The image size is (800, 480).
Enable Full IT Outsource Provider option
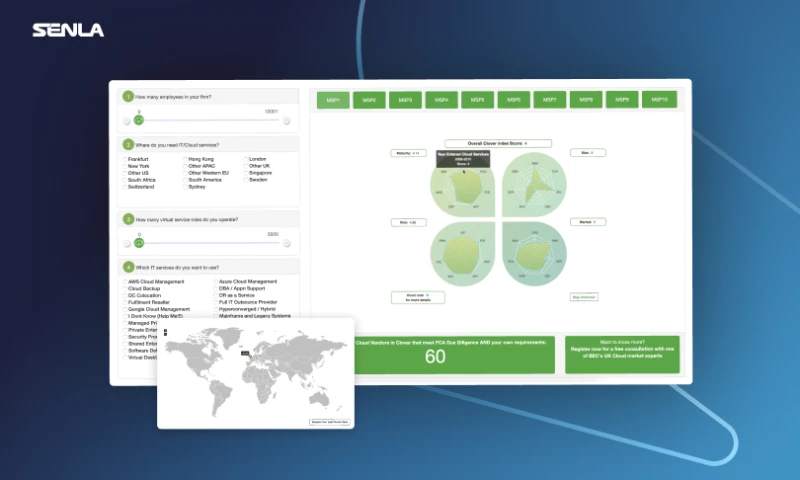215,302
